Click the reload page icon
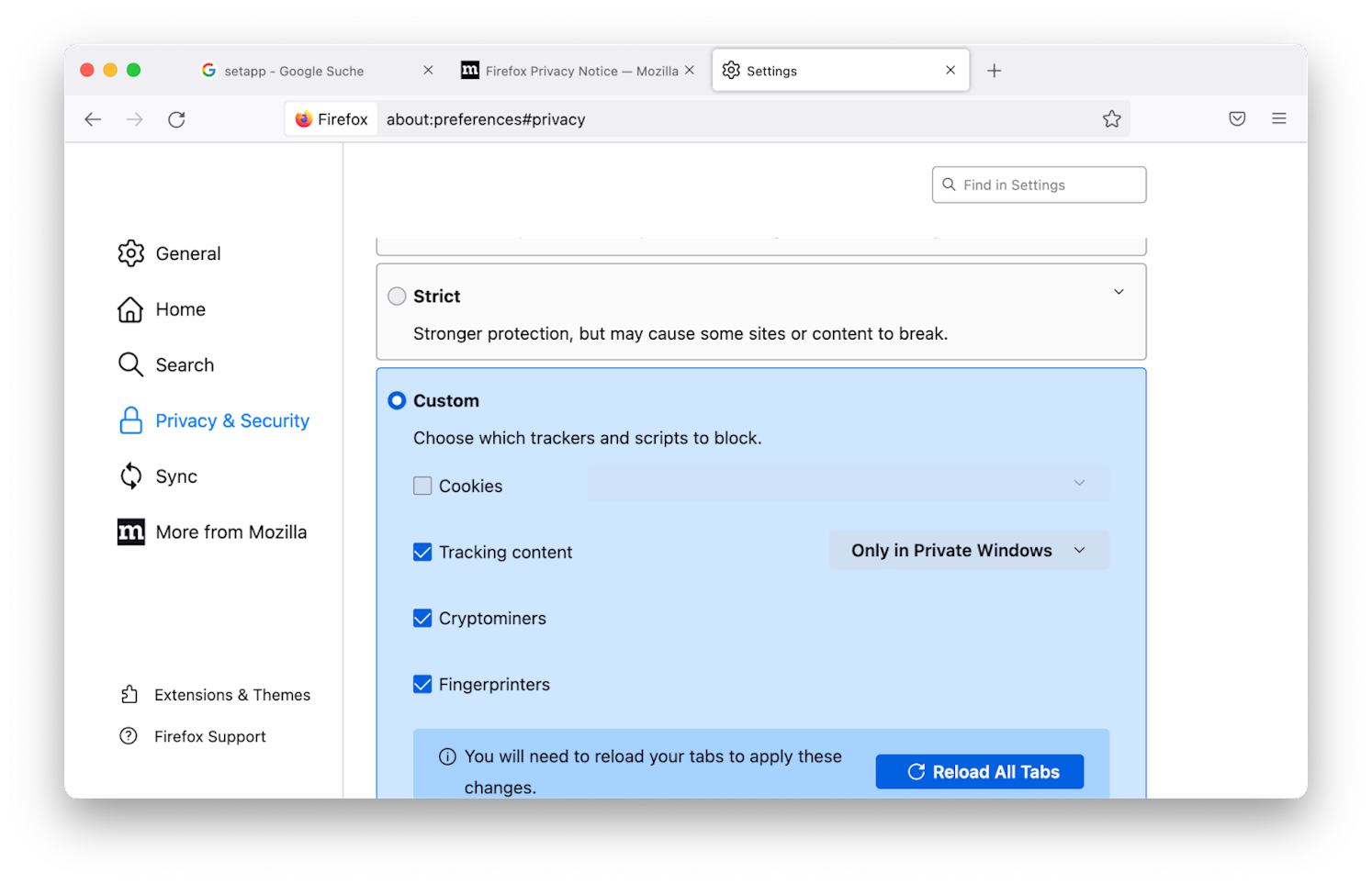 [x=176, y=119]
